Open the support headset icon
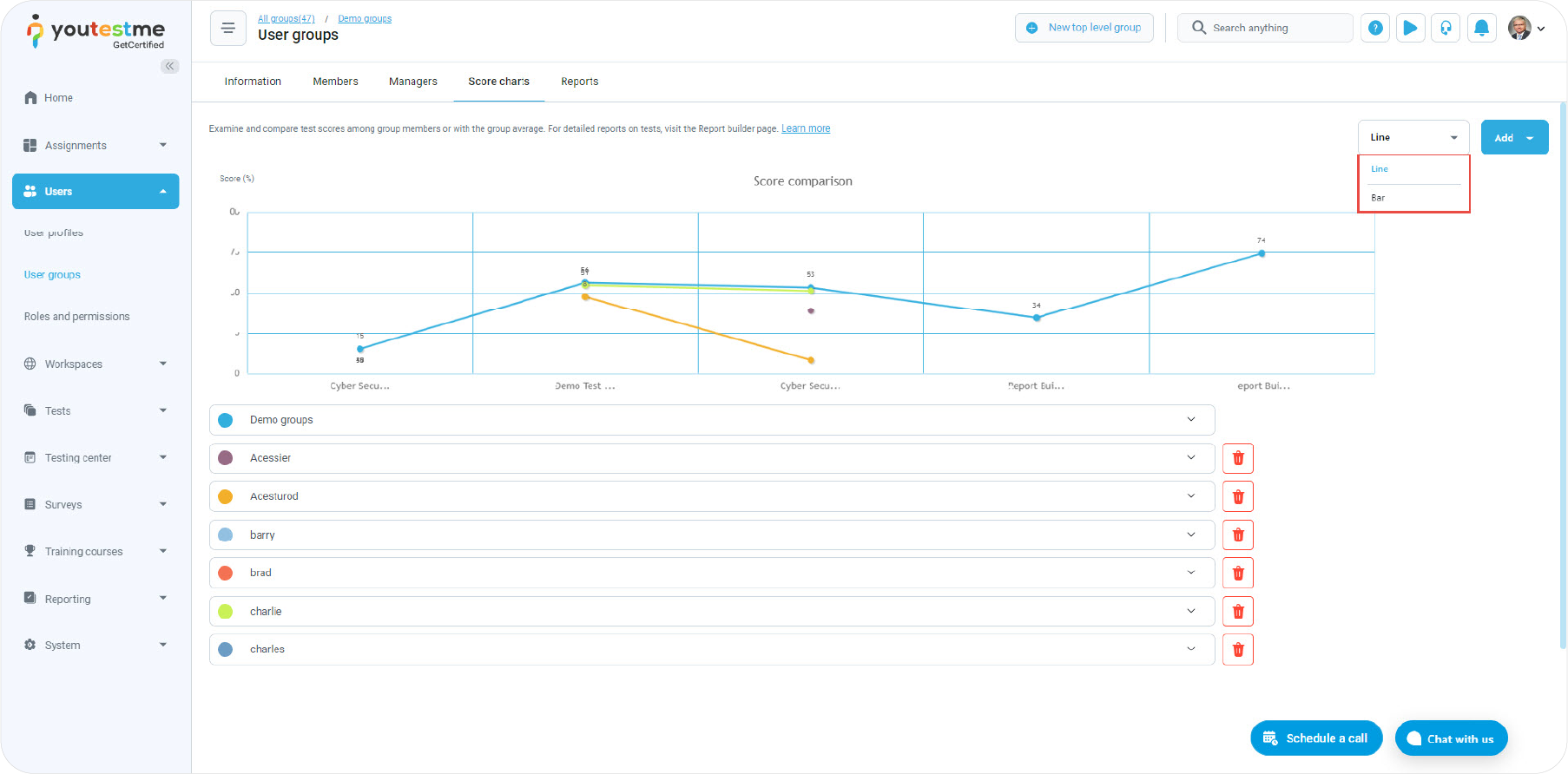This screenshot has width=1568, height=774. tap(1446, 28)
